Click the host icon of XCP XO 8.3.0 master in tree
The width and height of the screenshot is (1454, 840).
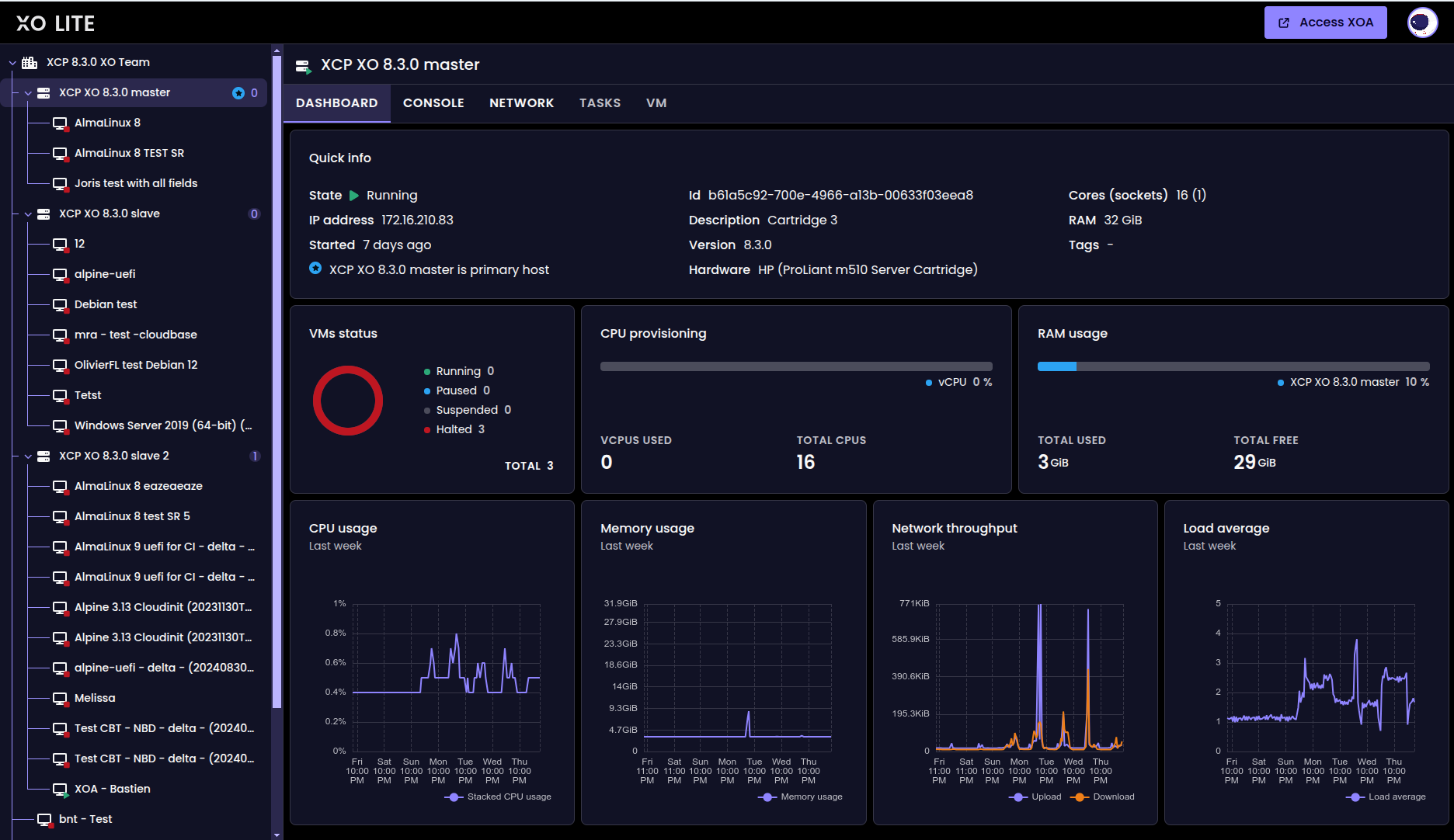pos(43,92)
